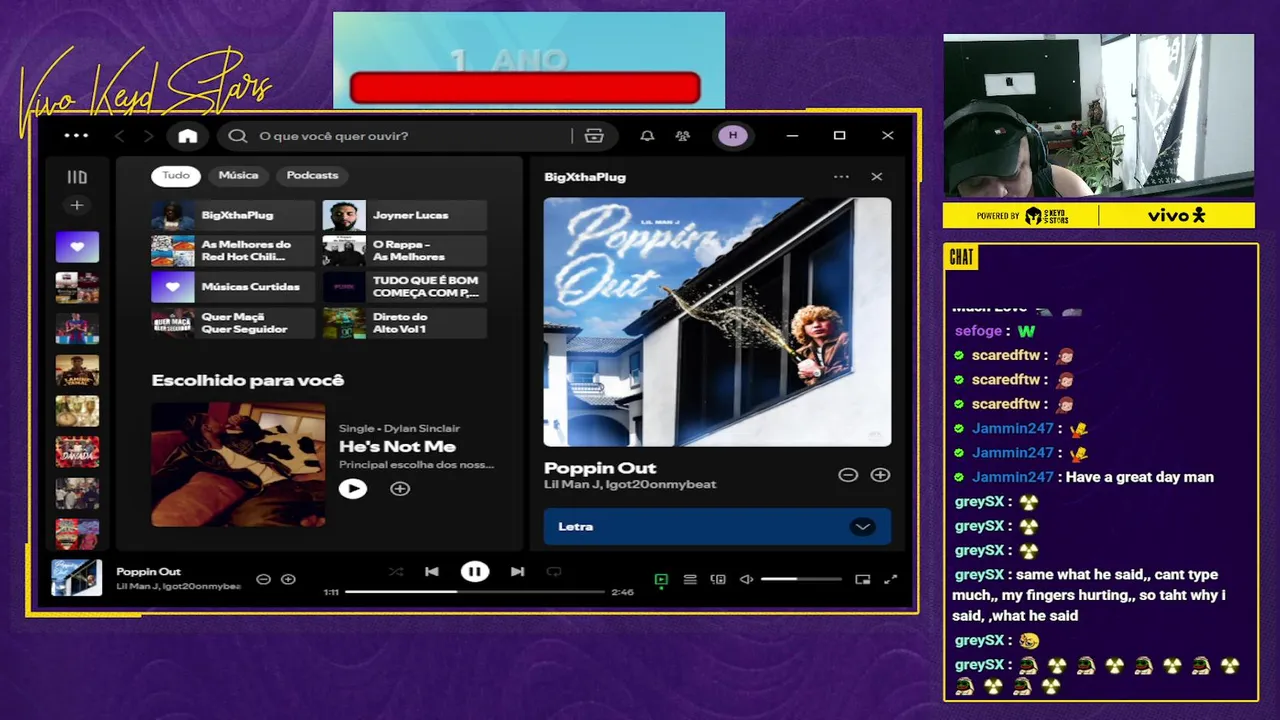Open the playback queue icon
This screenshot has height=720, width=1280.
coord(690,579)
